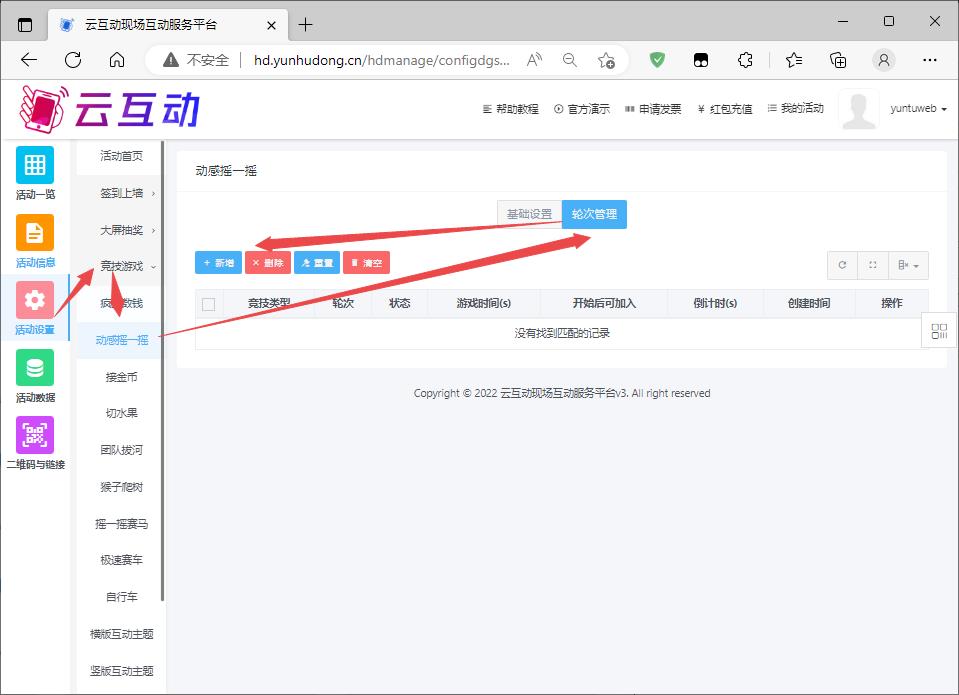Click the floating QR code widget

pyautogui.click(x=939, y=332)
